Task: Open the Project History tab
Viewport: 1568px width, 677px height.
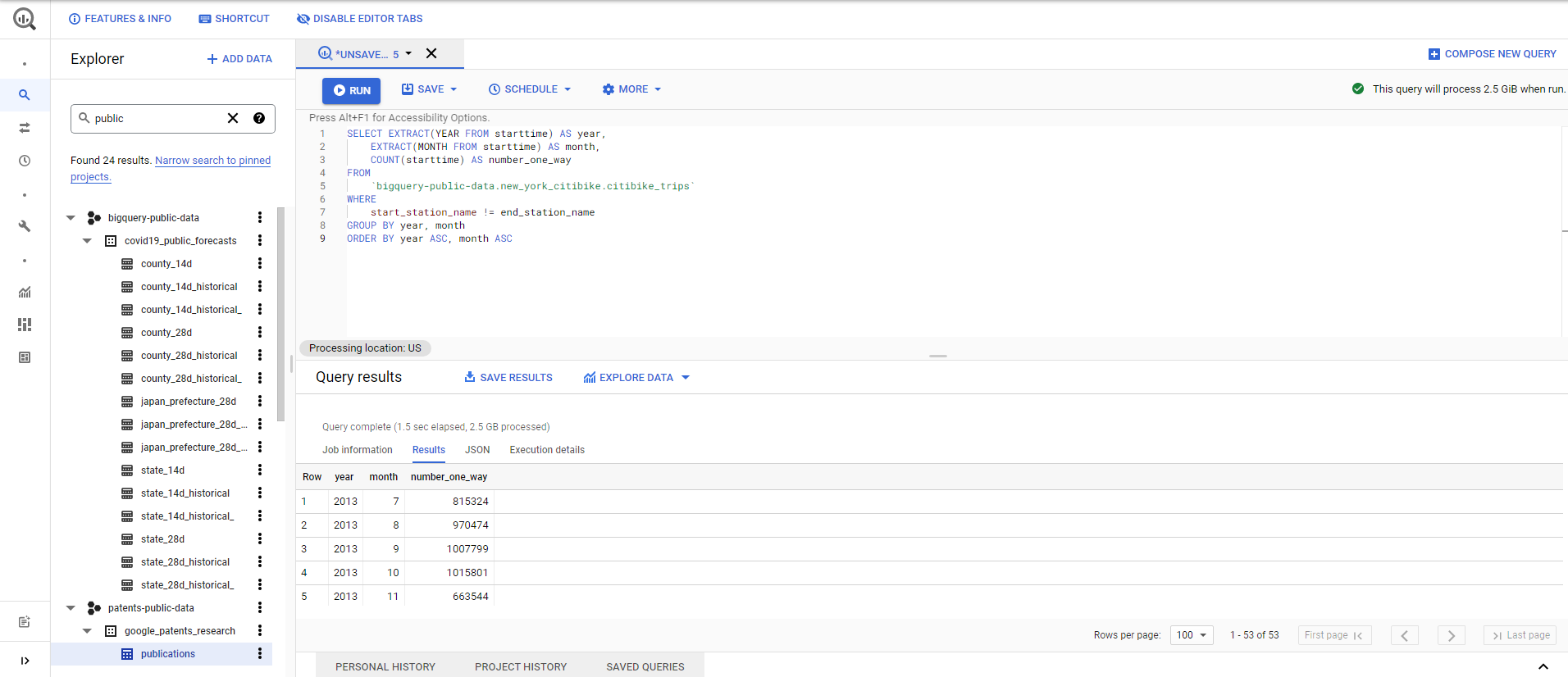Action: click(521, 666)
